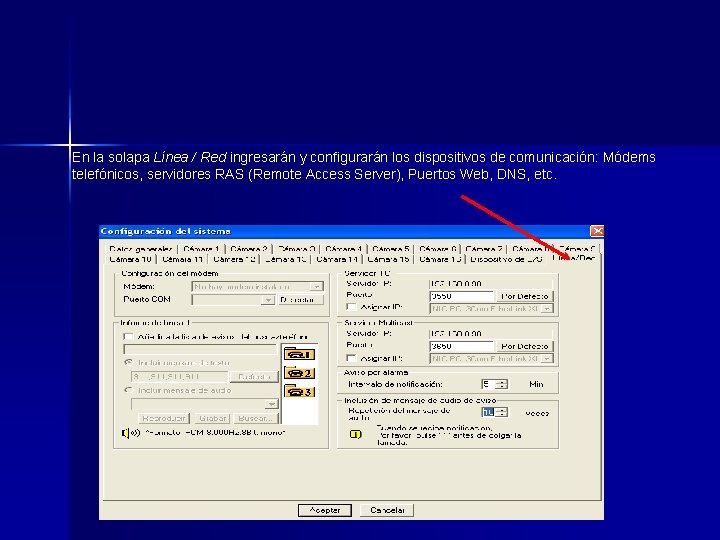This screenshot has width=720, height=540.
Task: Open the Dispositivo de E/S tab
Action: tap(506, 259)
